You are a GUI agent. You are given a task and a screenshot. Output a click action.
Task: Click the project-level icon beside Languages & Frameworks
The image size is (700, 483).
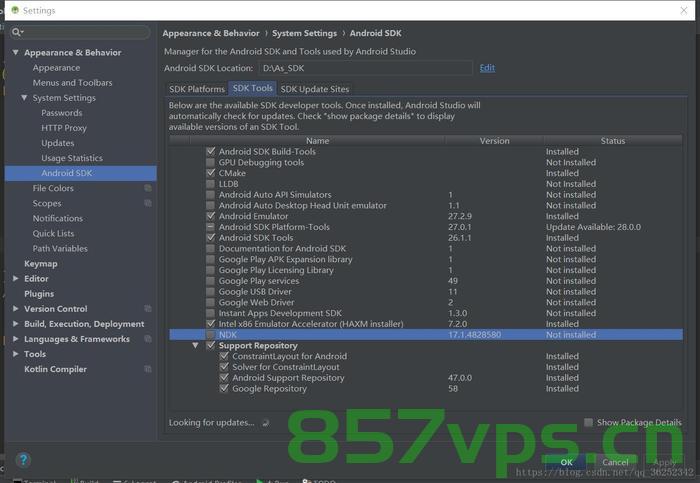[x=148, y=339]
